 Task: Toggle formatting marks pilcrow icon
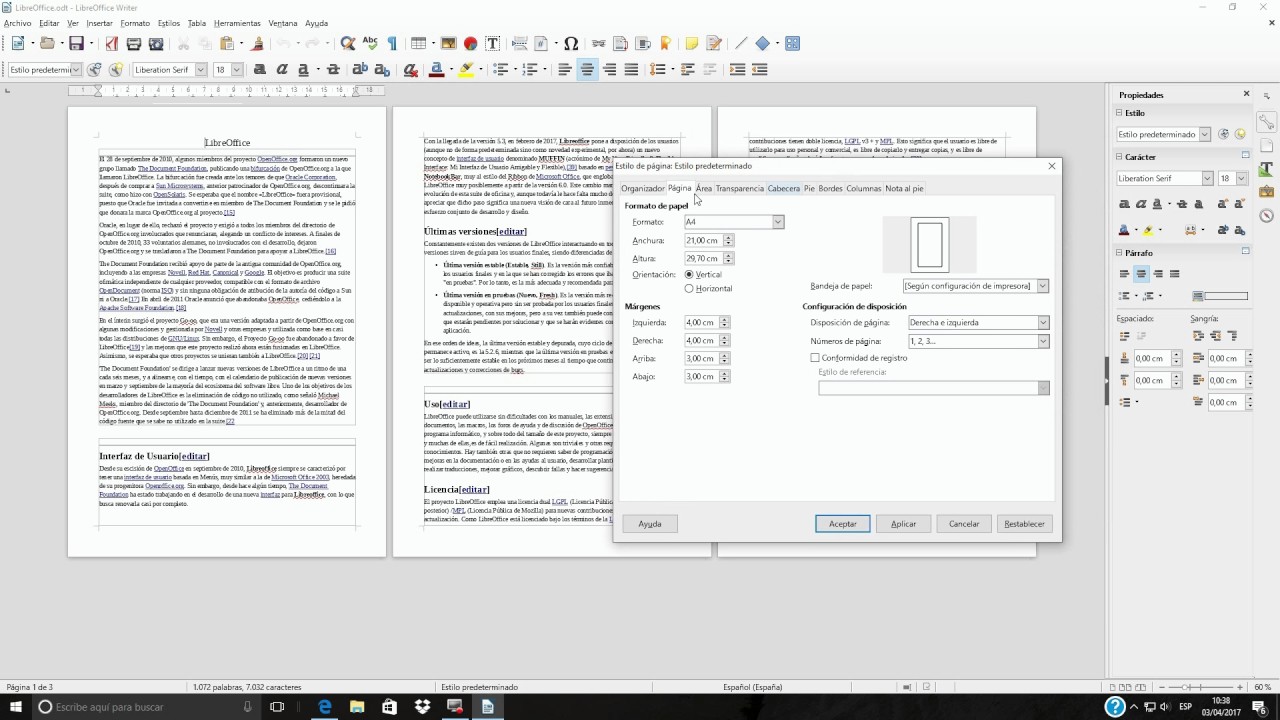tap(392, 44)
